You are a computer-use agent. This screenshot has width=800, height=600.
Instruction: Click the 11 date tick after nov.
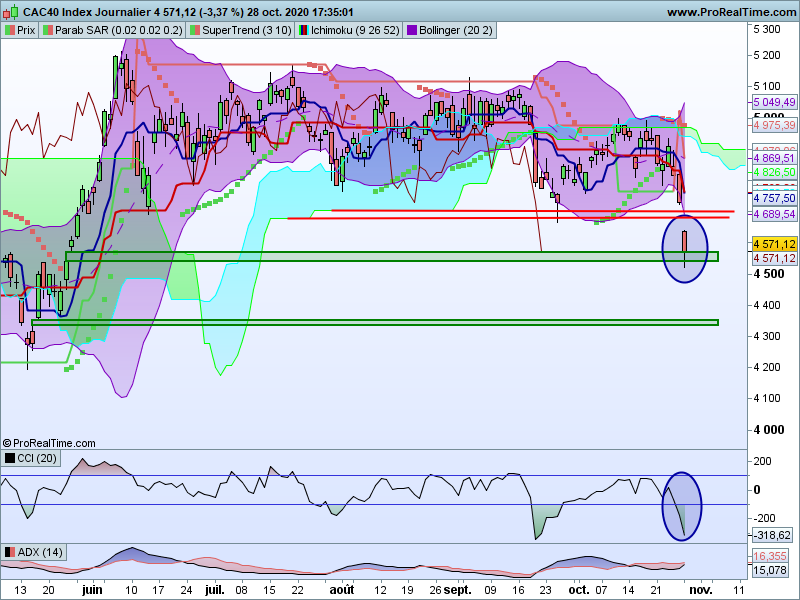[x=739, y=590]
